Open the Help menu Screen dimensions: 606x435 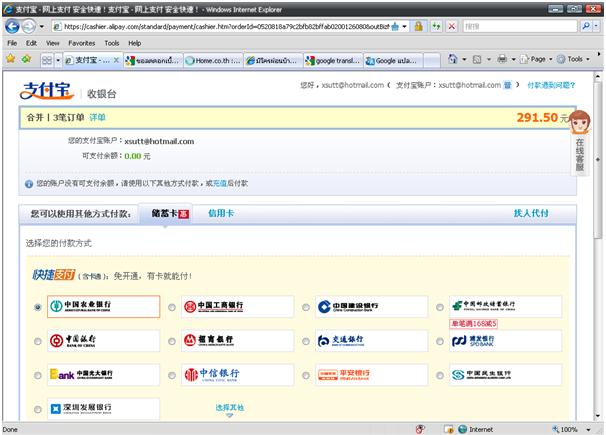coord(134,43)
